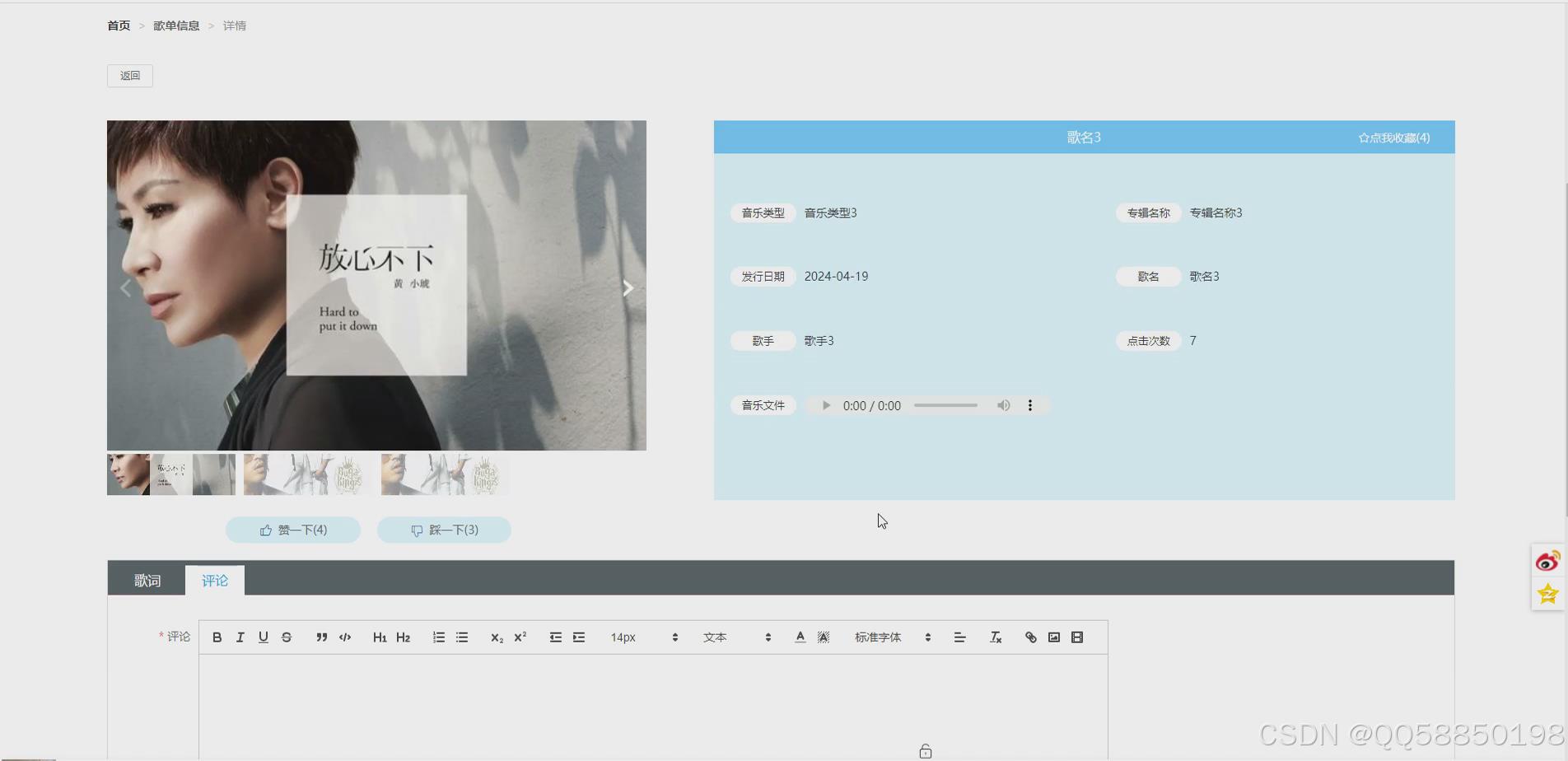Click 点我收藏(4) to favorite the song
This screenshot has width=1568, height=761.
(x=1394, y=138)
